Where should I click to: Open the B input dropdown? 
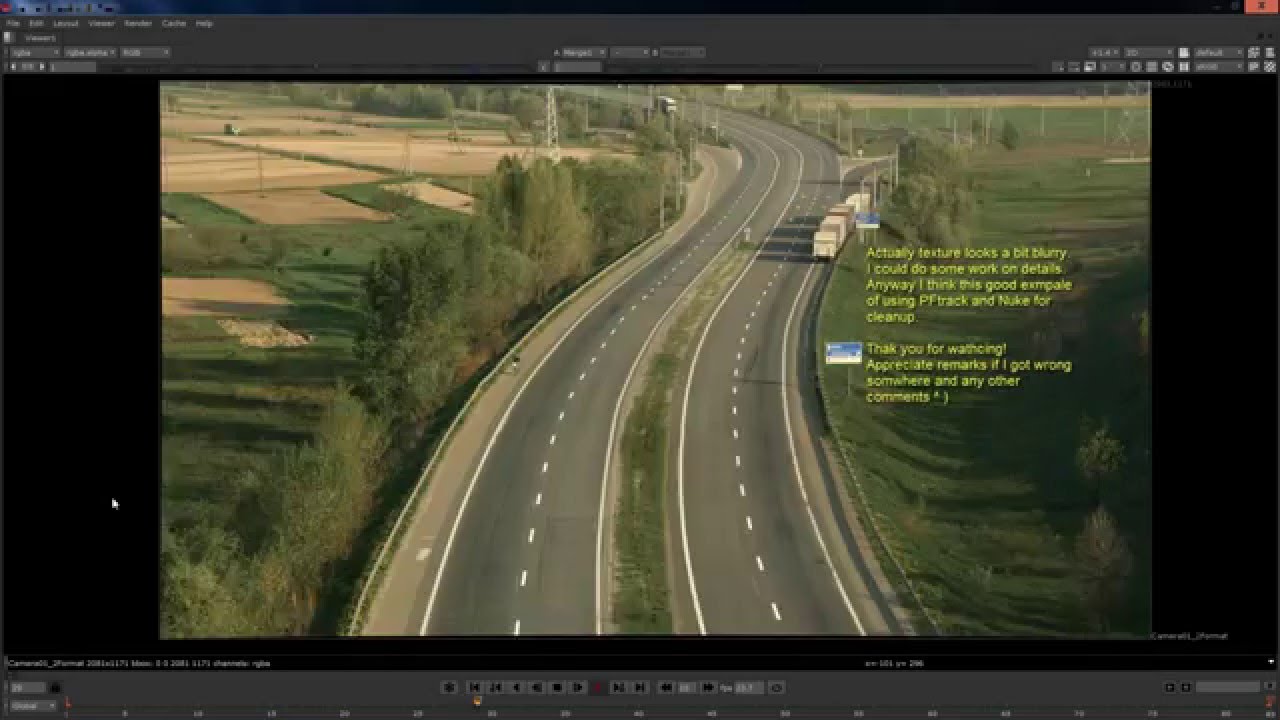click(x=683, y=52)
